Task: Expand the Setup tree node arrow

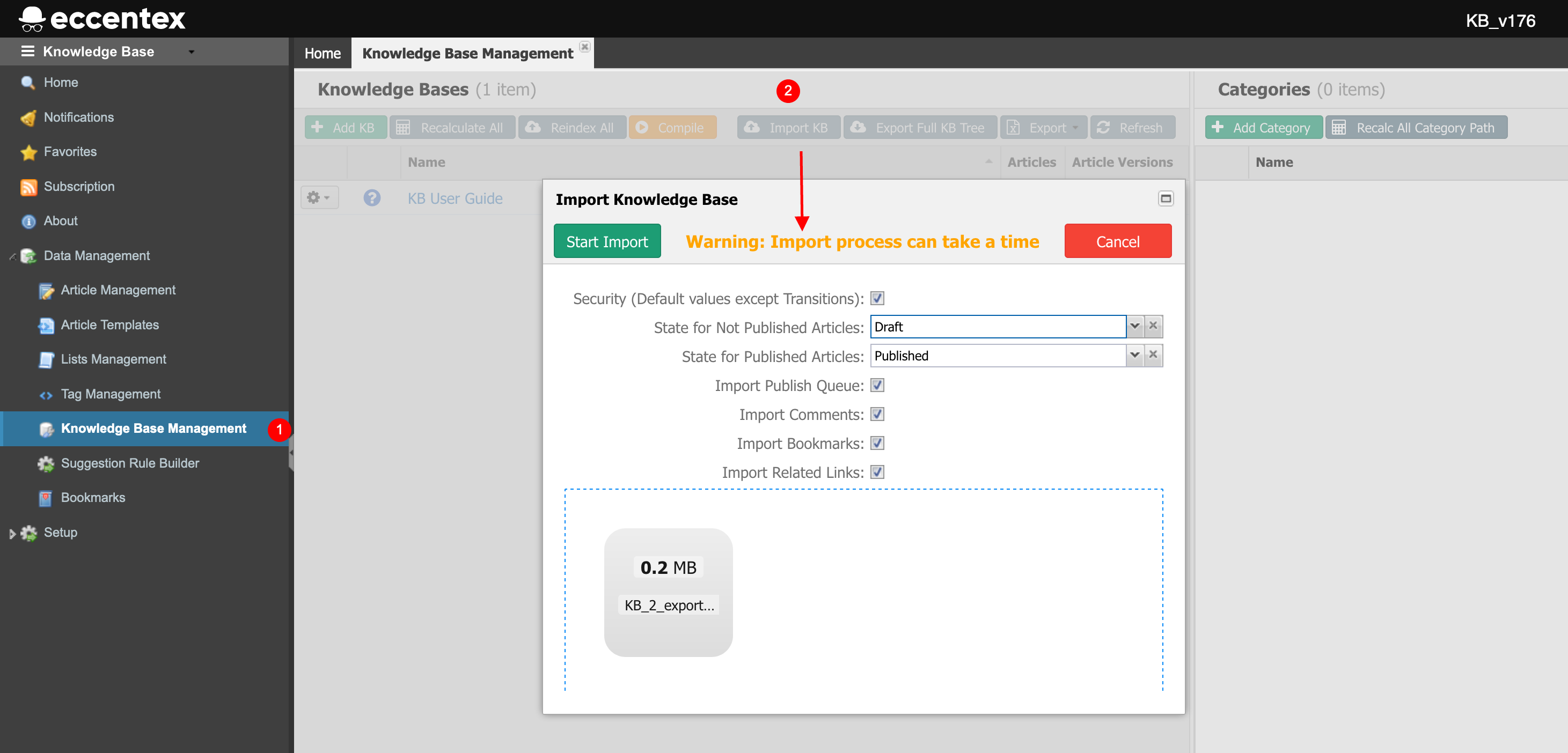Action: coord(12,534)
